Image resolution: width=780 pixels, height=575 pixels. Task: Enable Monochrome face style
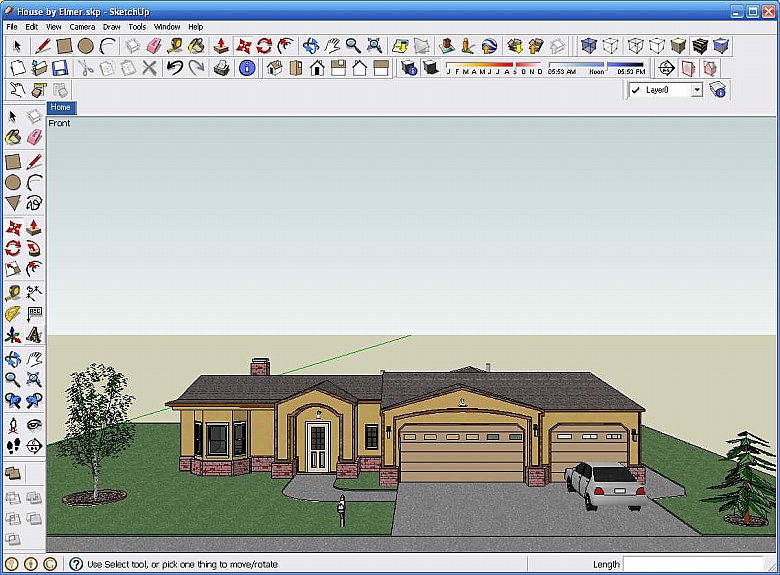[x=721, y=46]
